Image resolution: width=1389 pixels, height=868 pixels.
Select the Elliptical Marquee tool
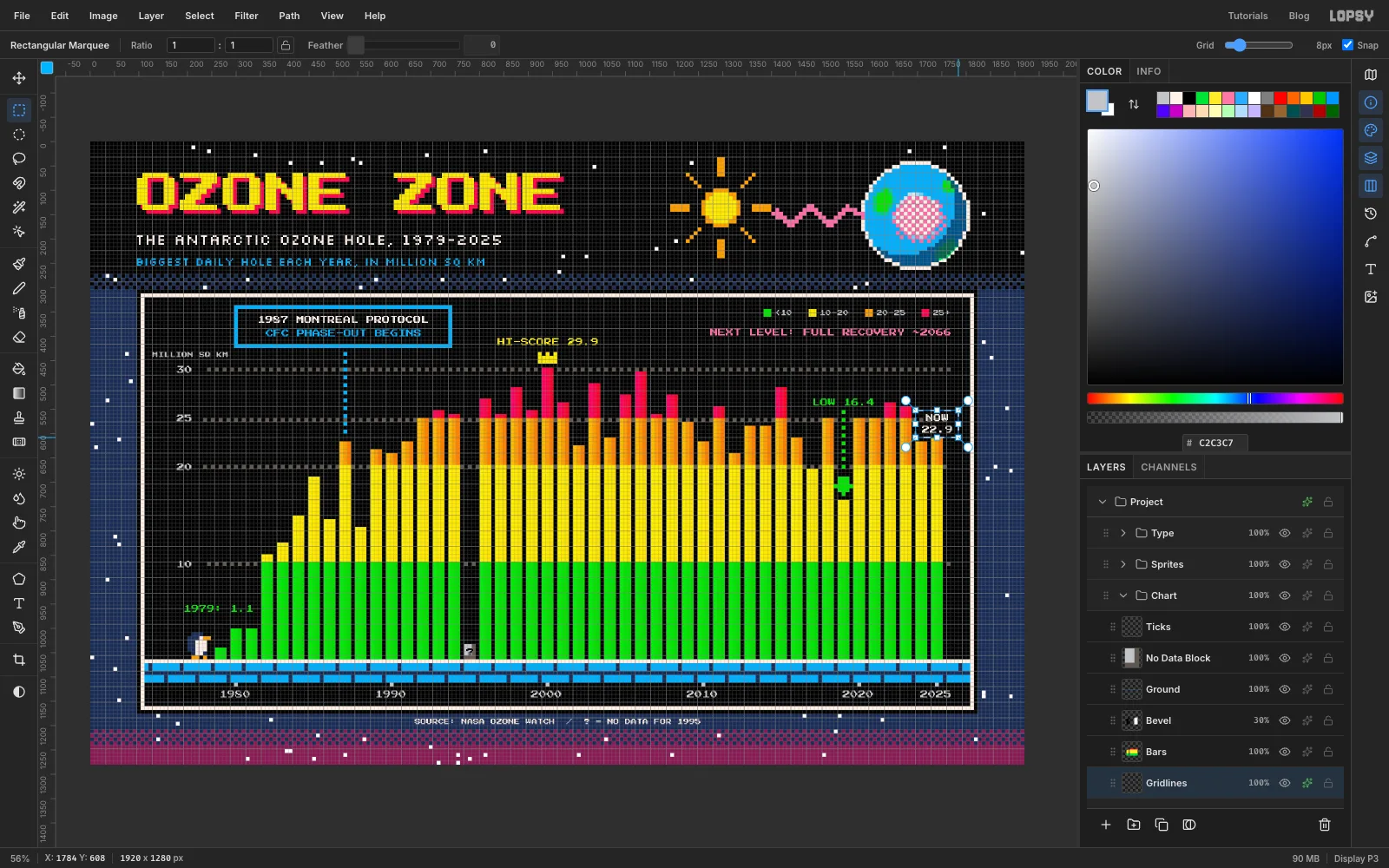click(19, 135)
